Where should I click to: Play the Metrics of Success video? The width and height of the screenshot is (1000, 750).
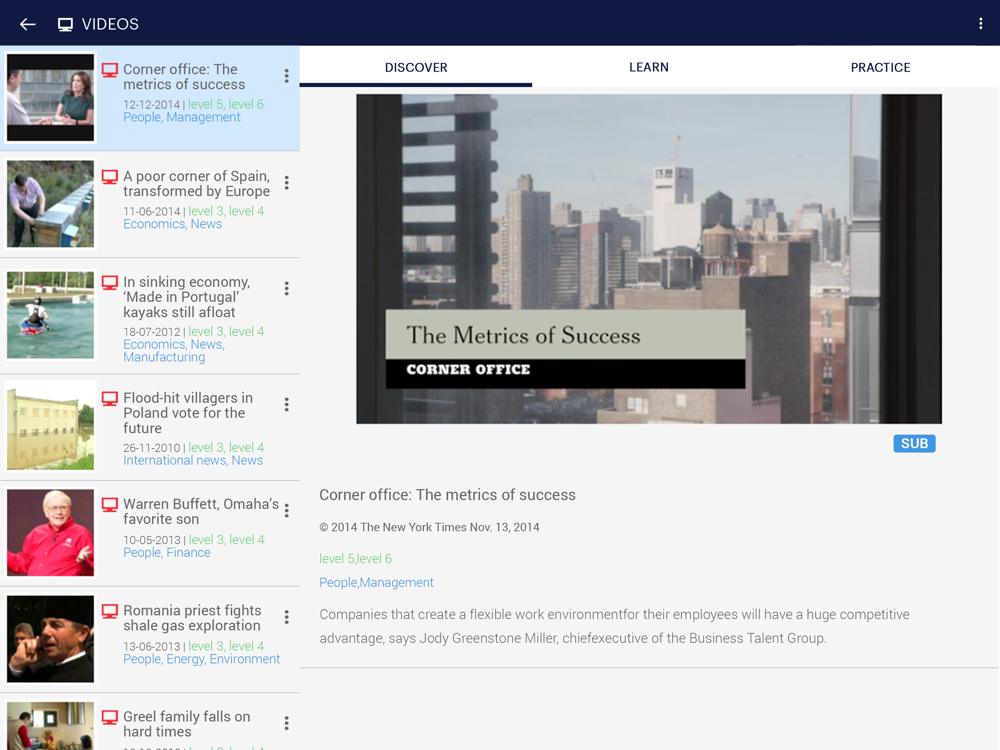point(648,259)
